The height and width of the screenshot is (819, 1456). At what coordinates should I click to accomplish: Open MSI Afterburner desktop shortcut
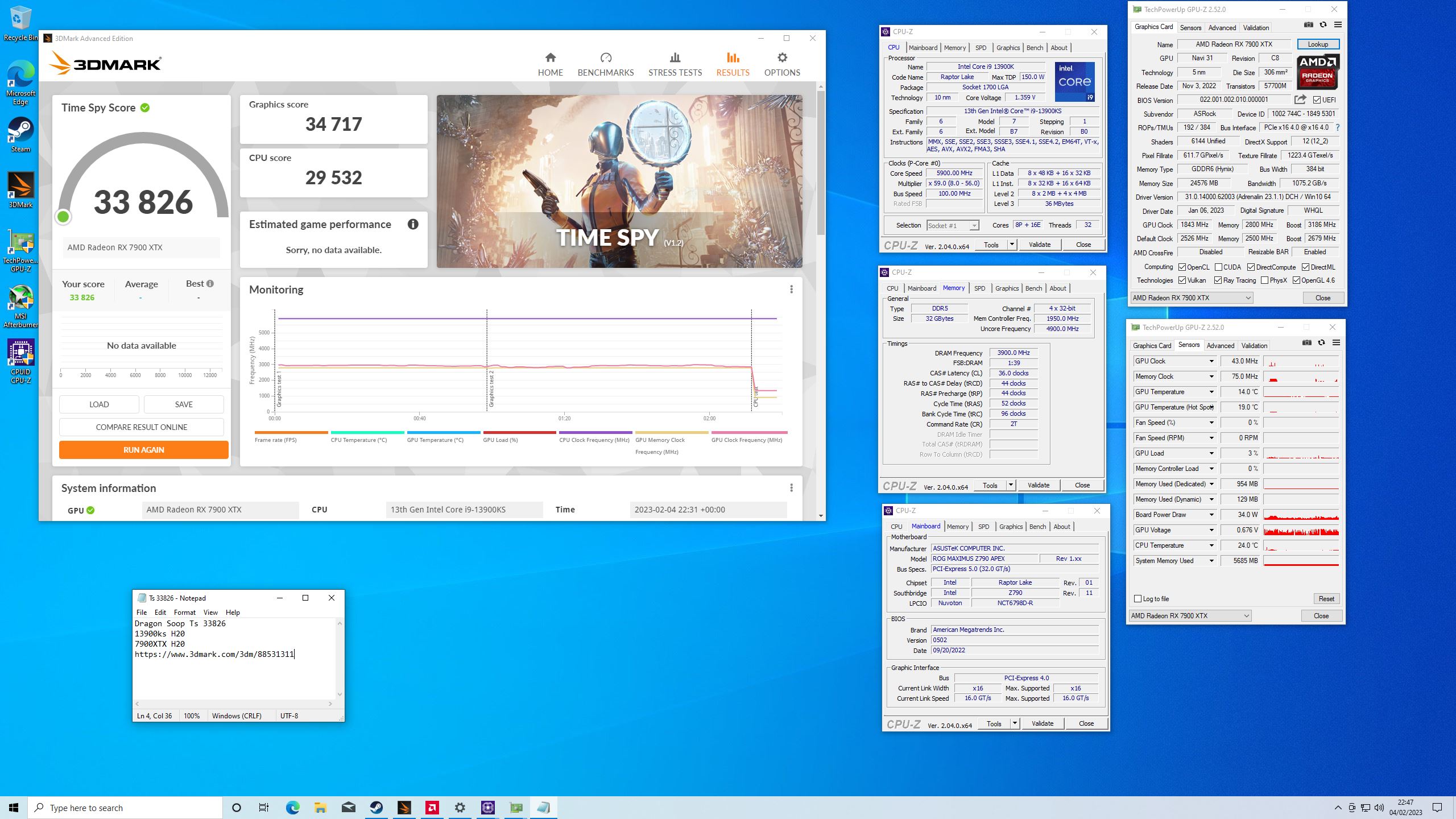pyautogui.click(x=20, y=307)
